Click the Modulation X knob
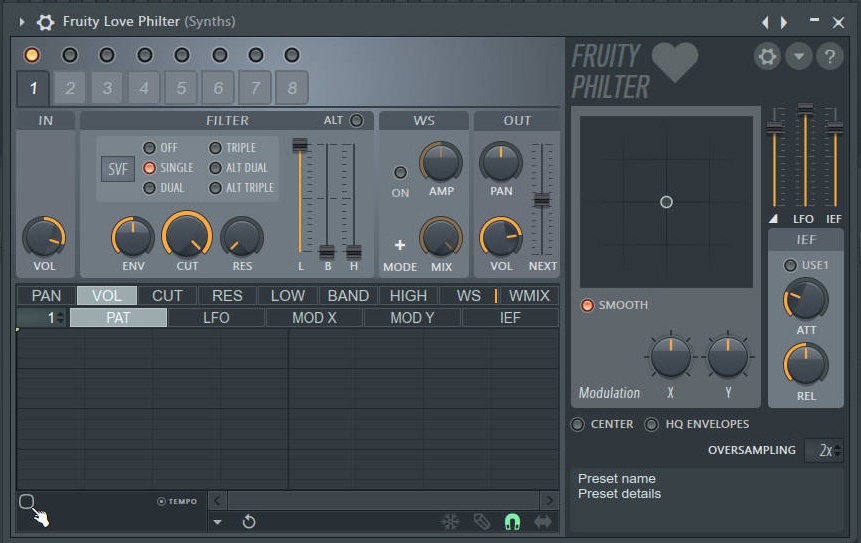The image size is (861, 543). [x=670, y=356]
